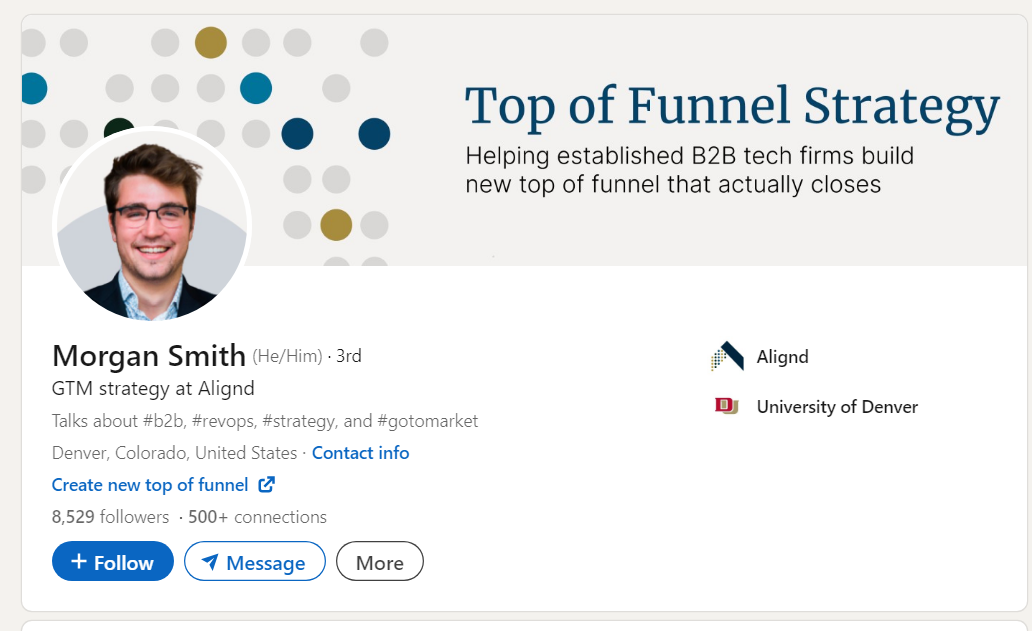The image size is (1032, 631).
Task: Click the name Morgan Smith heading
Action: (149, 355)
